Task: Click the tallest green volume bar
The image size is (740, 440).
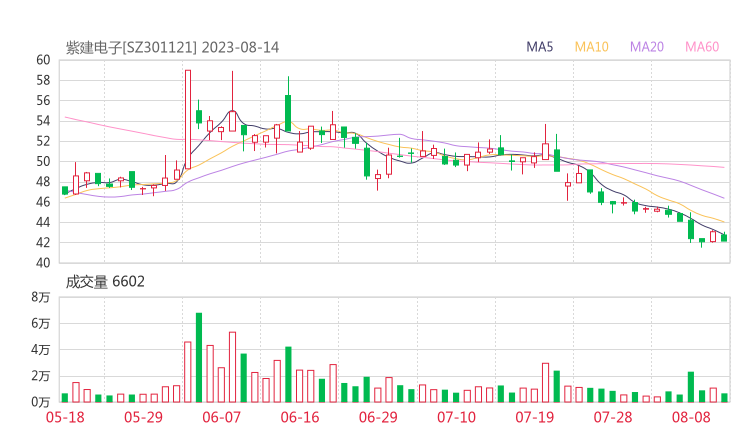Action: coord(199,358)
